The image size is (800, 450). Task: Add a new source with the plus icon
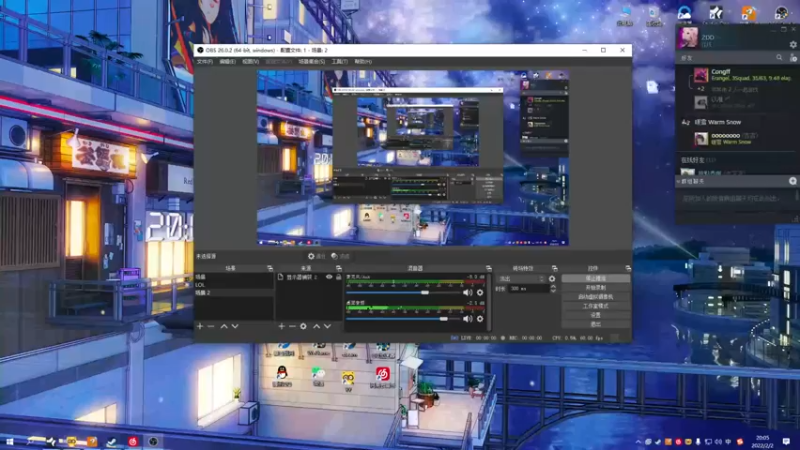(281, 326)
